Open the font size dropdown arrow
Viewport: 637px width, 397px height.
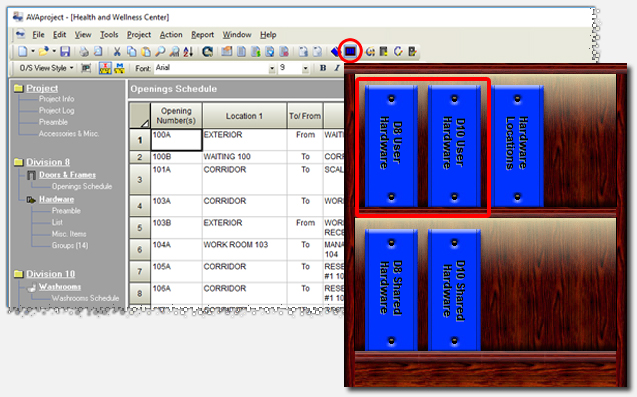(305, 69)
